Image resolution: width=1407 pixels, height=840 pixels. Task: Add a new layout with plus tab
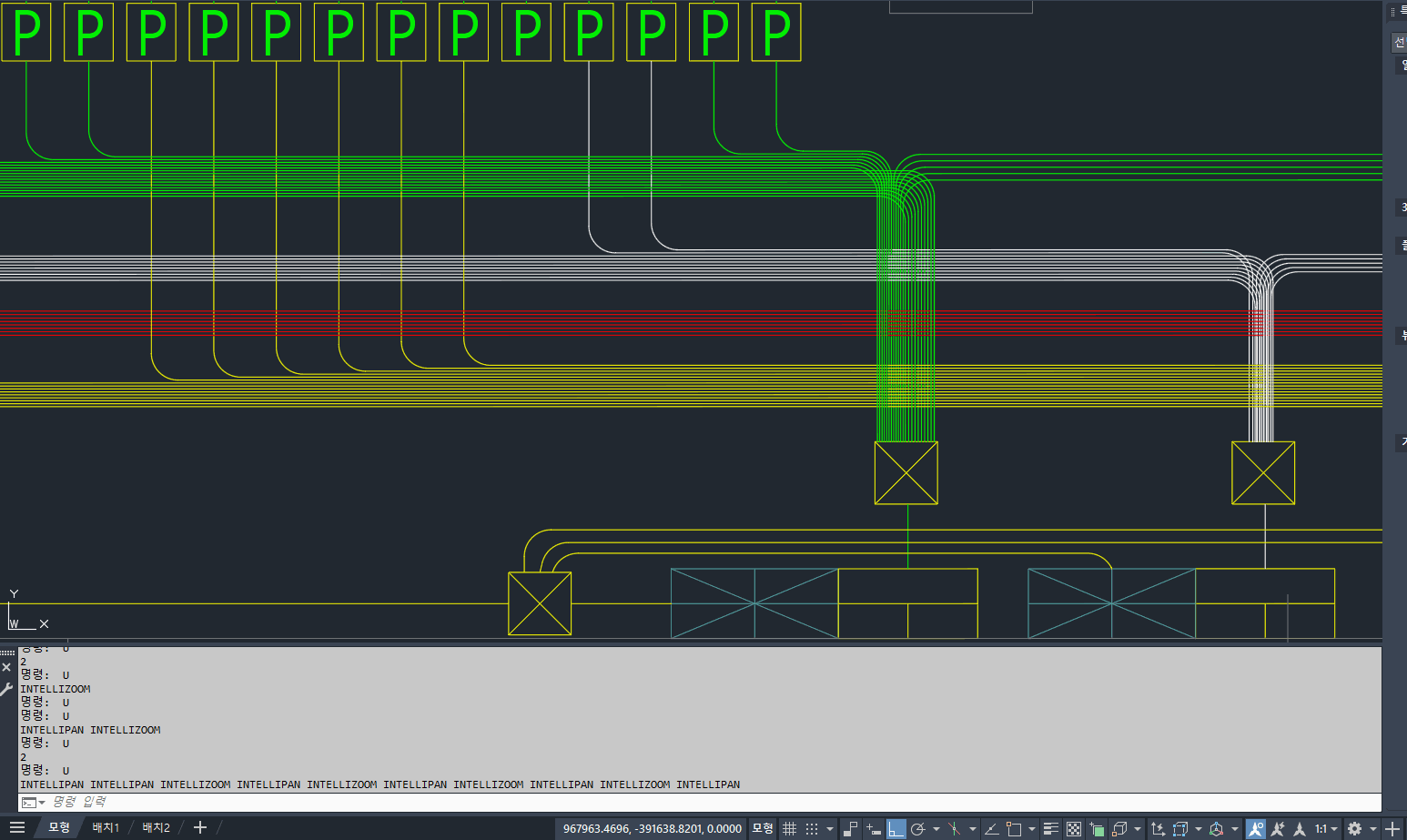click(x=200, y=827)
